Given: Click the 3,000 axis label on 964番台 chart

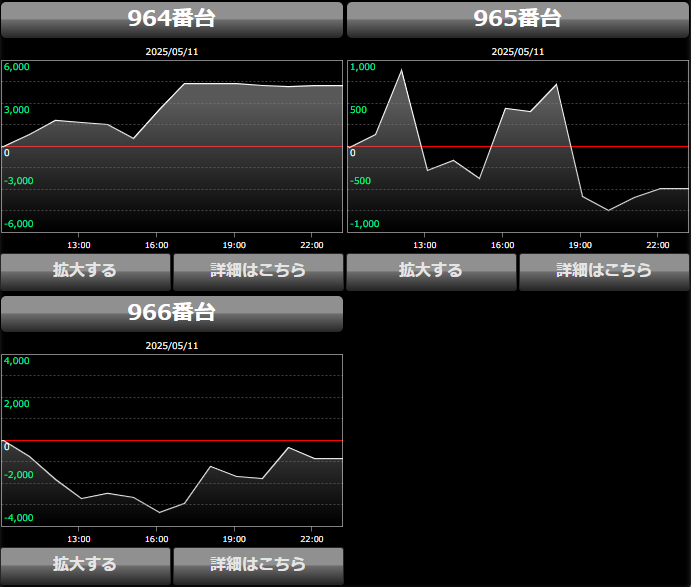Looking at the screenshot, I should (x=17, y=110).
